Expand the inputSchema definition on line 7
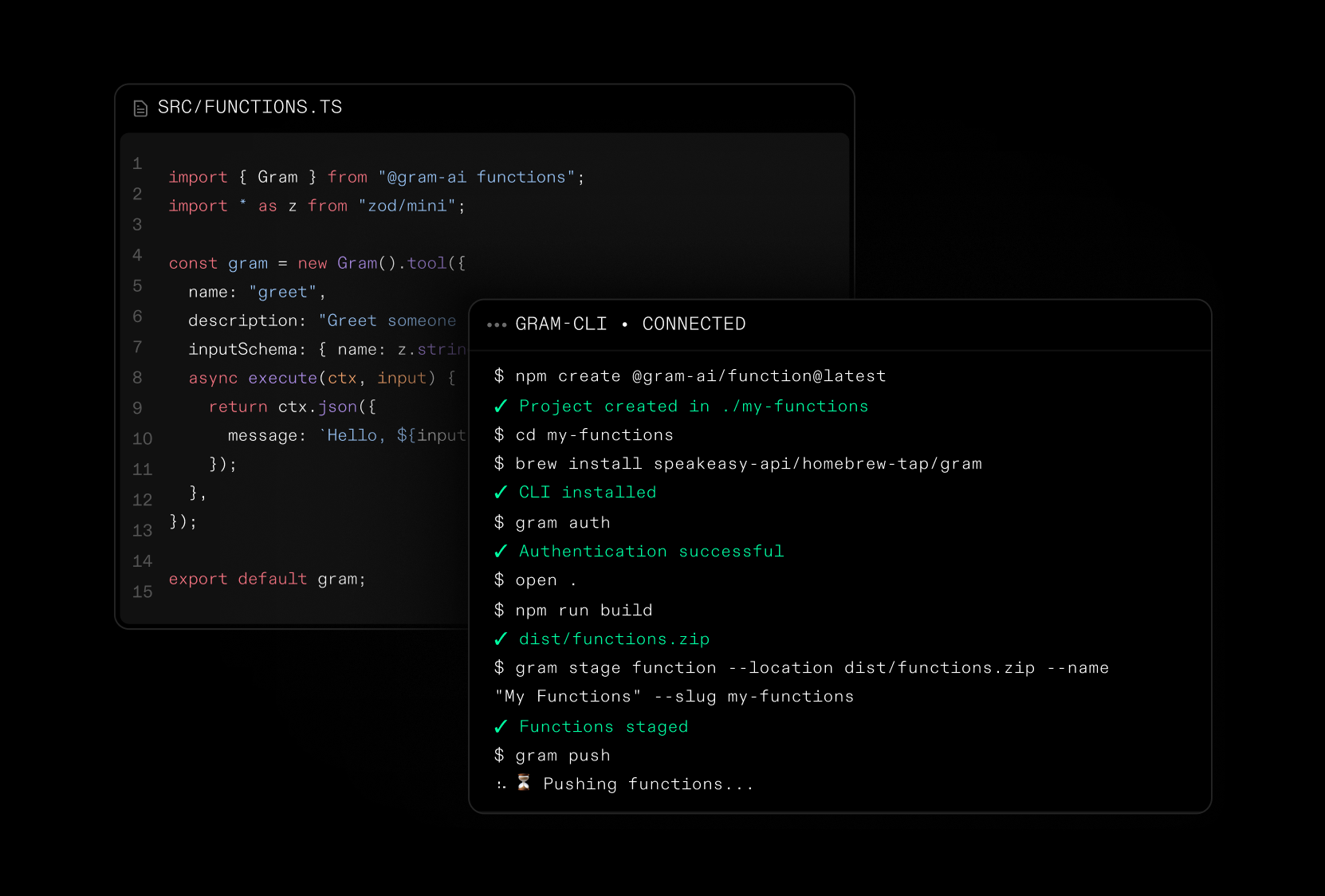 click(x=319, y=349)
